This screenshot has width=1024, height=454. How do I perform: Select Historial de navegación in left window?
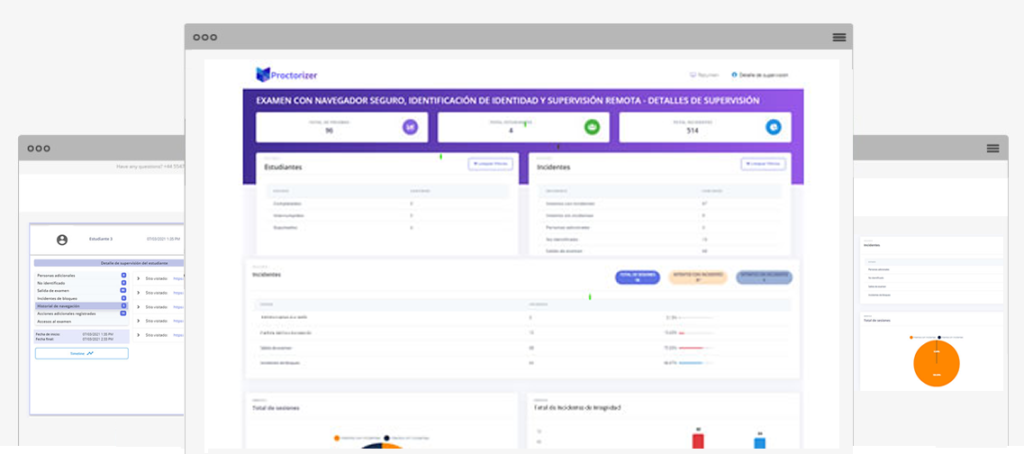click(81, 306)
